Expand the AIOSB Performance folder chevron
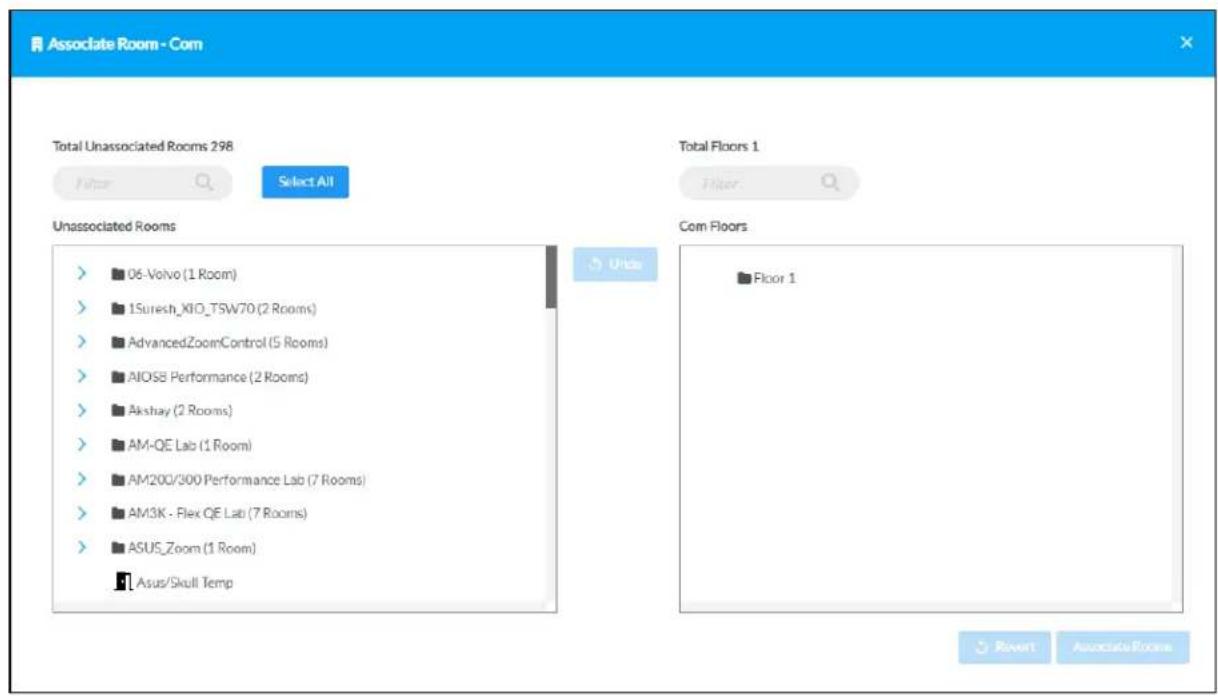 click(x=81, y=377)
